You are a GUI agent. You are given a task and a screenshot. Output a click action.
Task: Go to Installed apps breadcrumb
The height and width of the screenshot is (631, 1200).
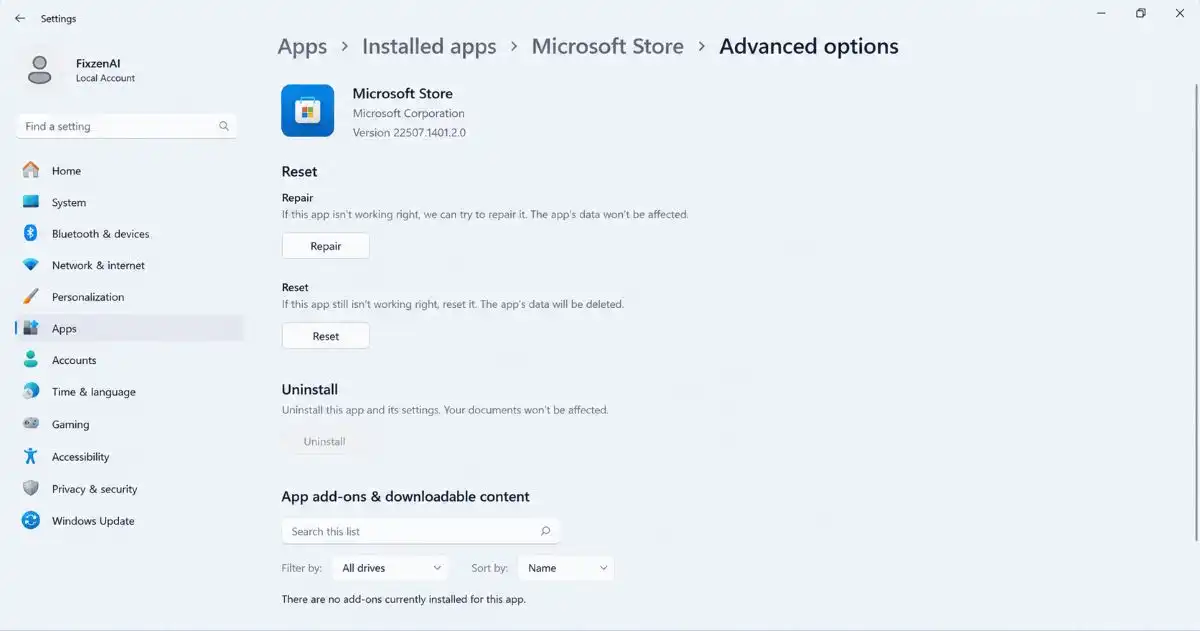[x=429, y=47]
